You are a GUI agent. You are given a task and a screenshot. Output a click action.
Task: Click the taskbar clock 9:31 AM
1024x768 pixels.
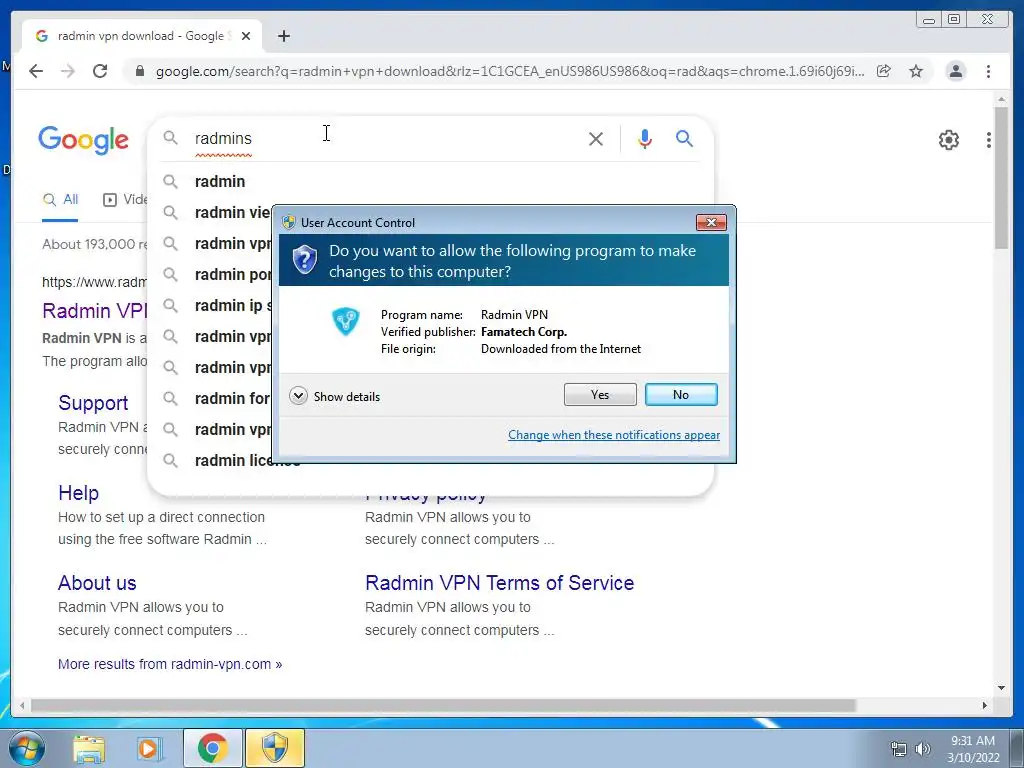click(973, 741)
